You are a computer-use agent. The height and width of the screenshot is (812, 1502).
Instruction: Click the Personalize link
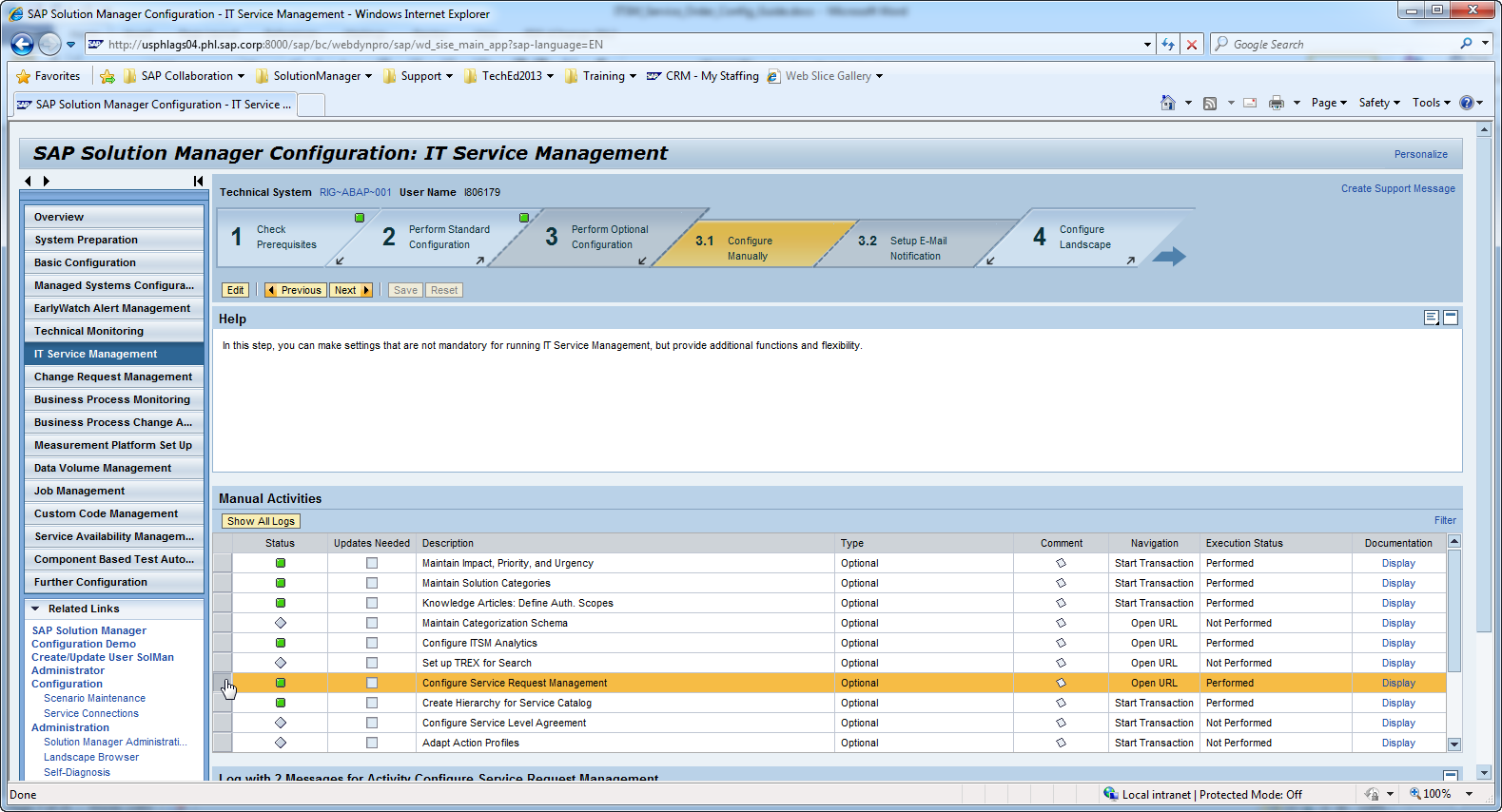point(1420,154)
